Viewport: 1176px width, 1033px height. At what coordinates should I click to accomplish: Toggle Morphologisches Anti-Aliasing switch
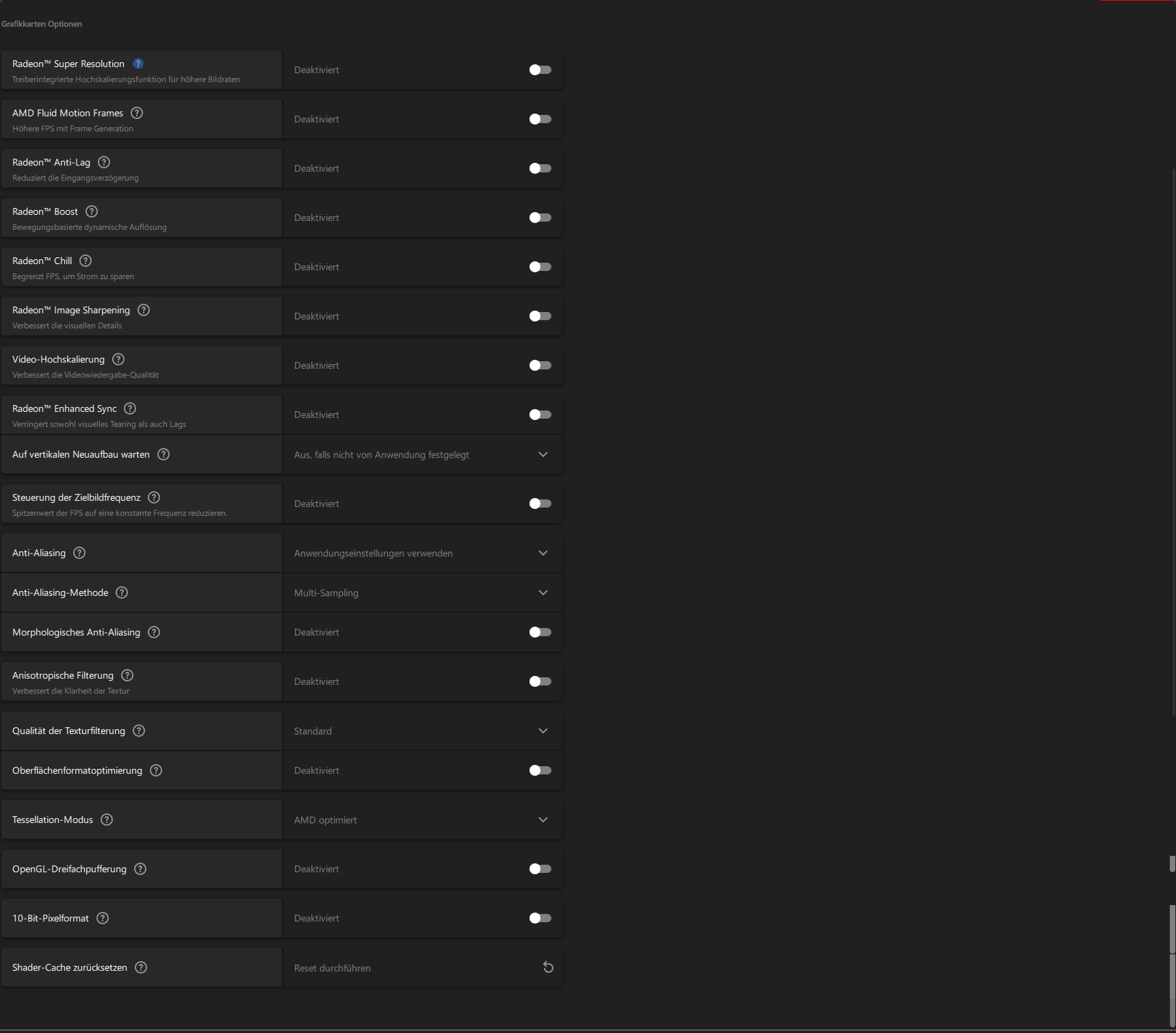point(540,632)
